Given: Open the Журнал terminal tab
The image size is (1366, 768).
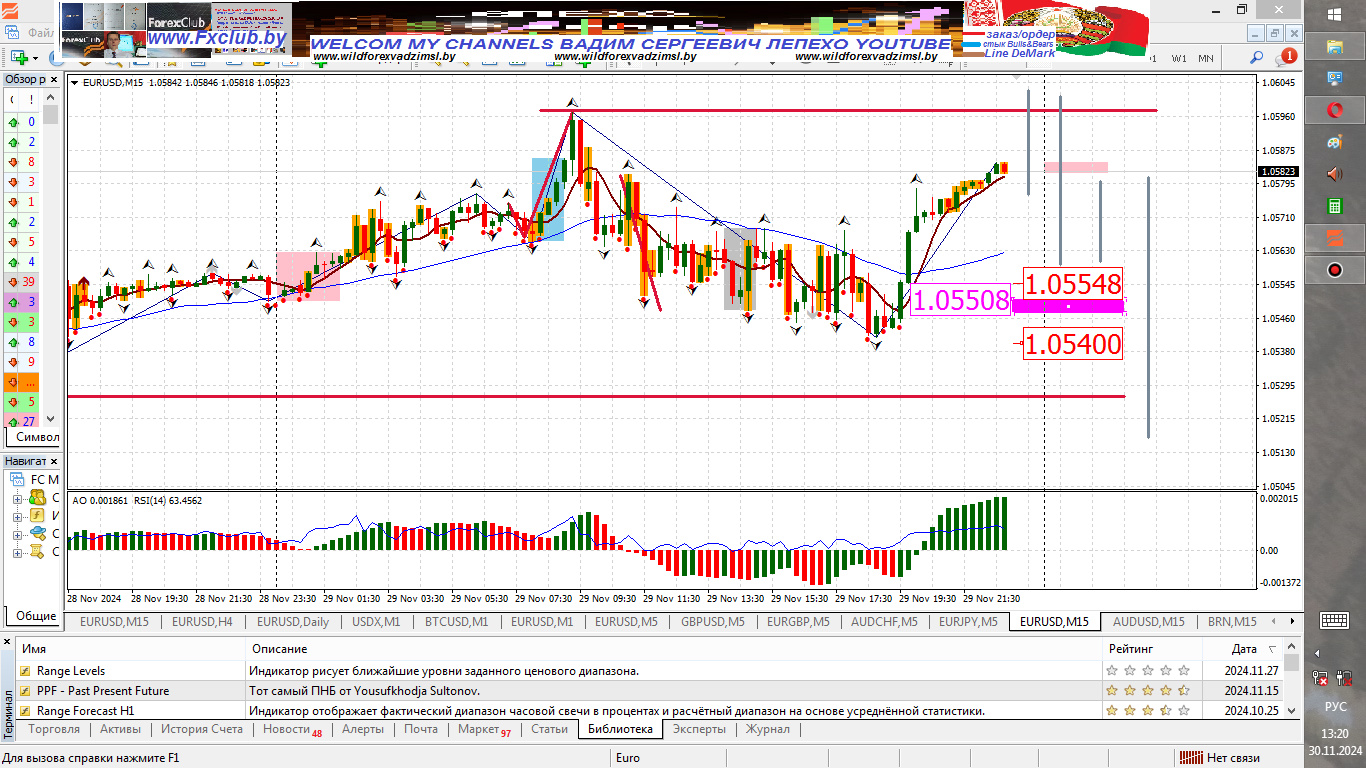Looking at the screenshot, I should 768,730.
